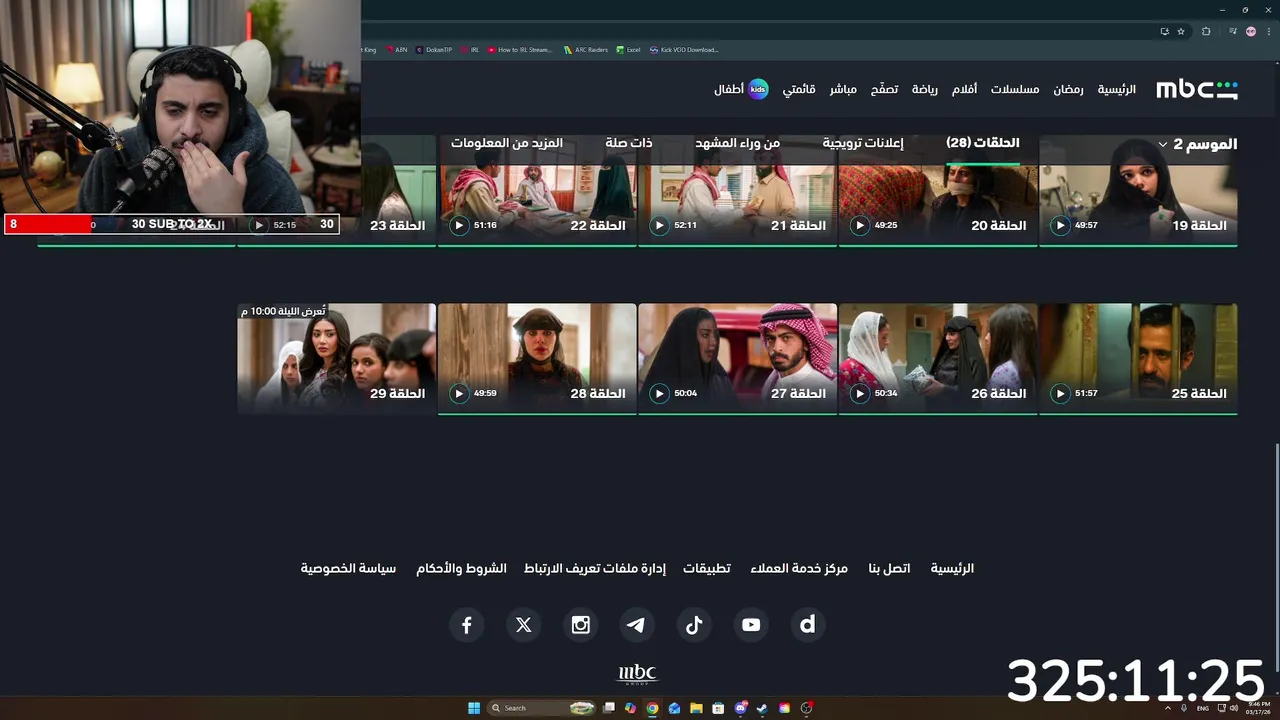The height and width of the screenshot is (720, 1280).
Task: Switch to من وراء المشهد tab
Action: [738, 143]
